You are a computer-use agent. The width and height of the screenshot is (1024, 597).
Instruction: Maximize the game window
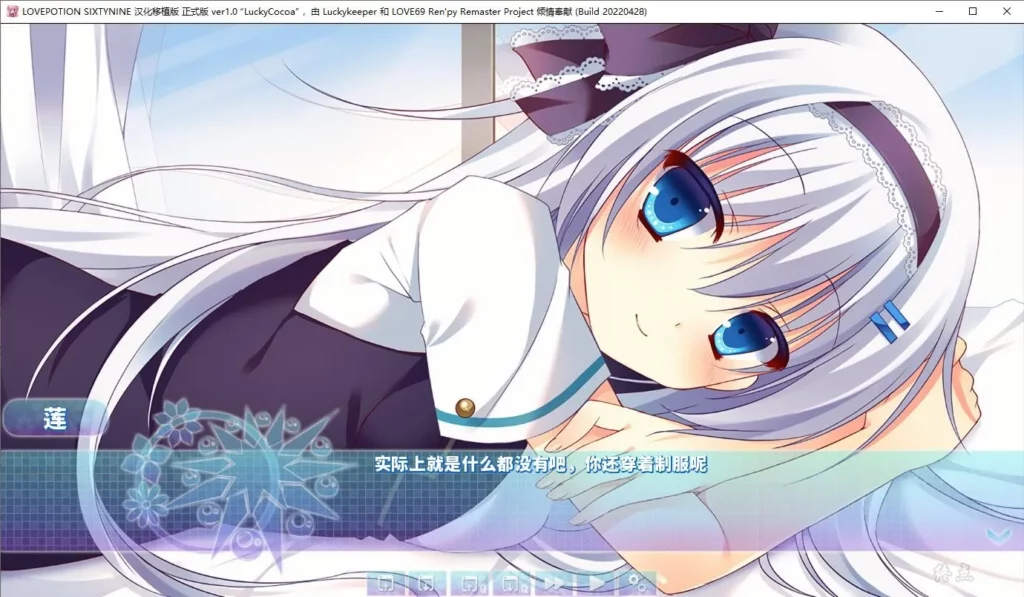(x=972, y=11)
